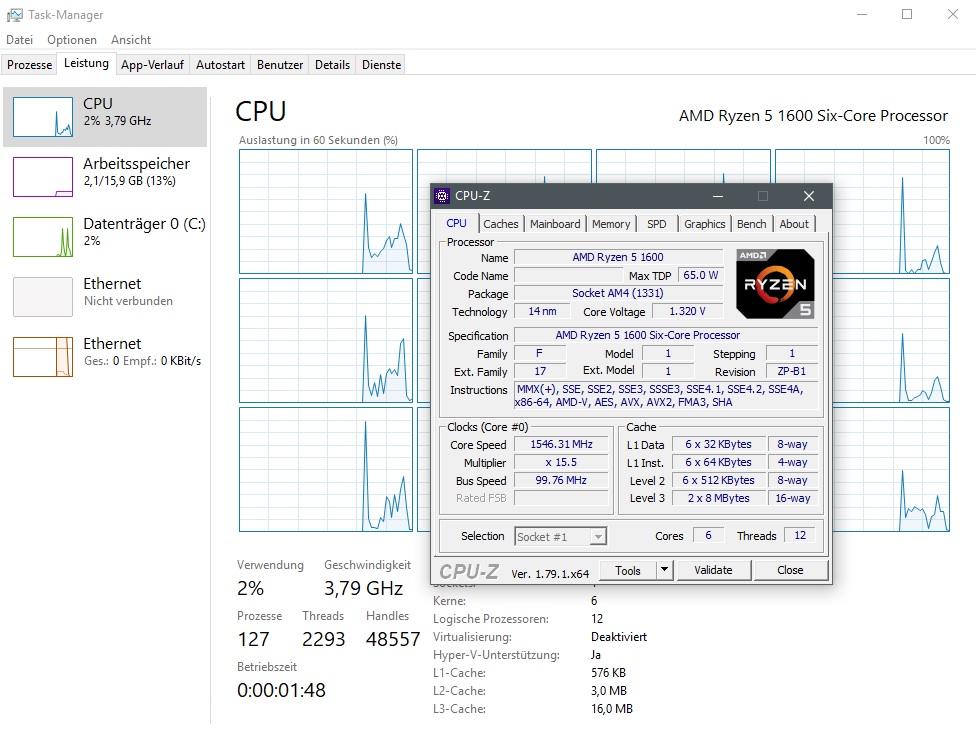Click the Bus Speed value 99.76 MHz
The width and height of the screenshot is (976, 737).
(x=561, y=481)
